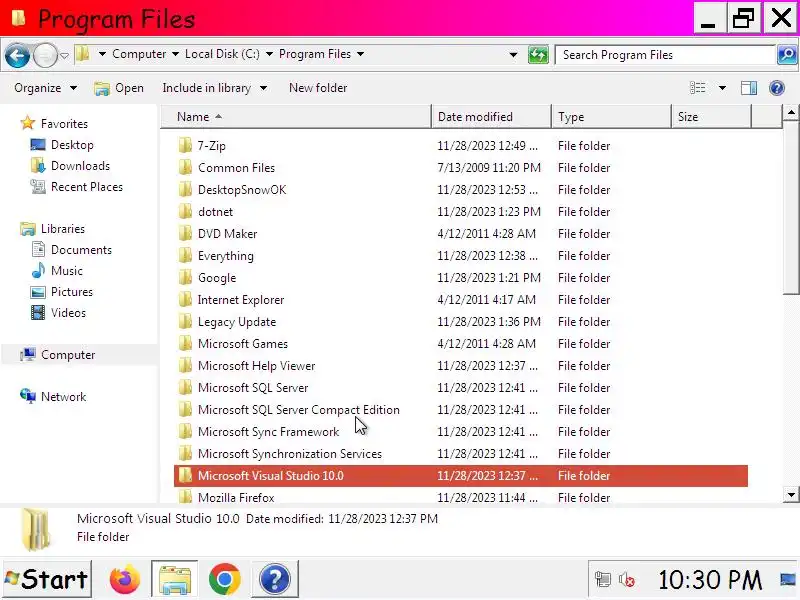Click the scrollbar down arrow
This screenshot has height=600, width=800.
[790, 494]
